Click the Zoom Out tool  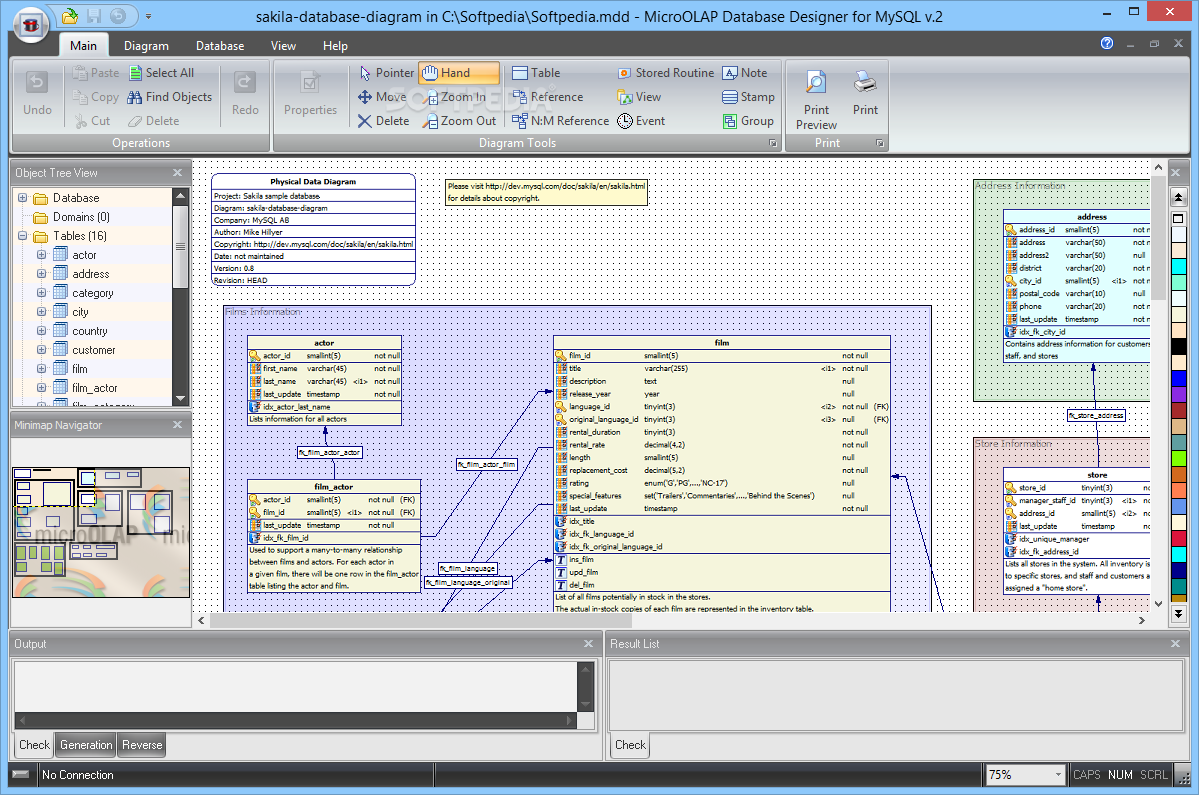pyautogui.click(x=460, y=121)
